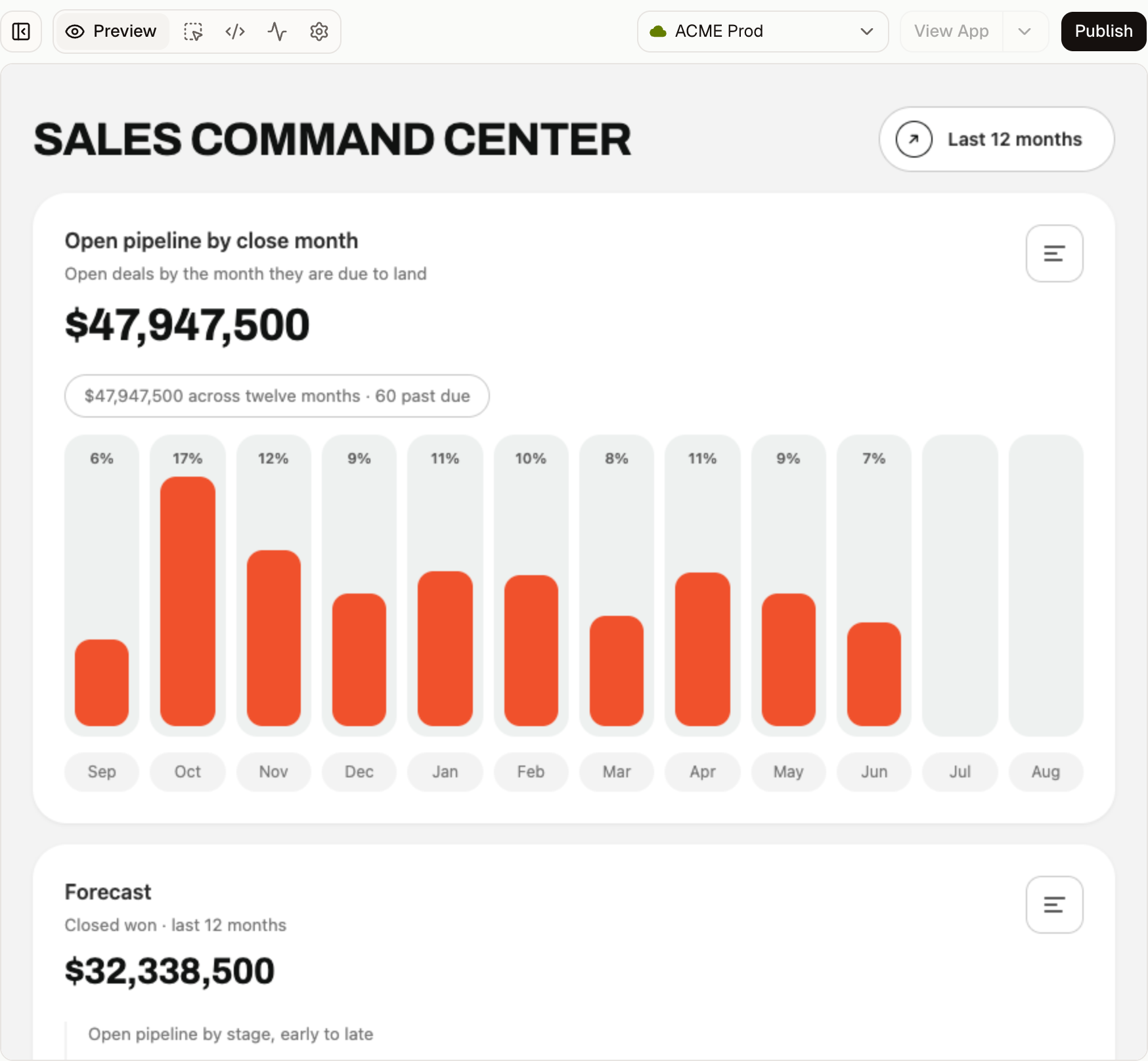Viewport: 1148px width, 1061px height.
Task: Select the Jun month label
Action: click(x=874, y=771)
